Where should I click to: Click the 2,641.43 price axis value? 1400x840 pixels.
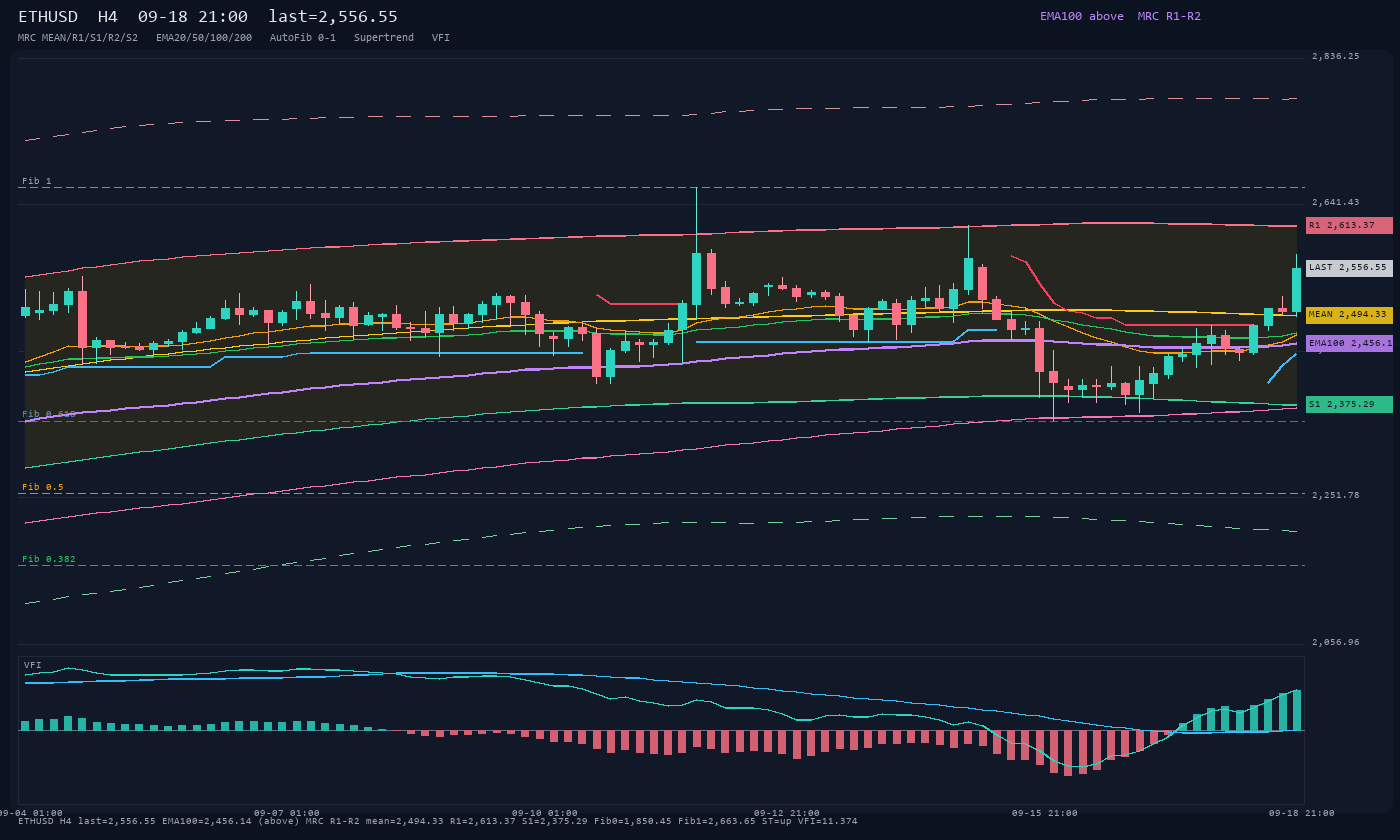coord(1336,202)
